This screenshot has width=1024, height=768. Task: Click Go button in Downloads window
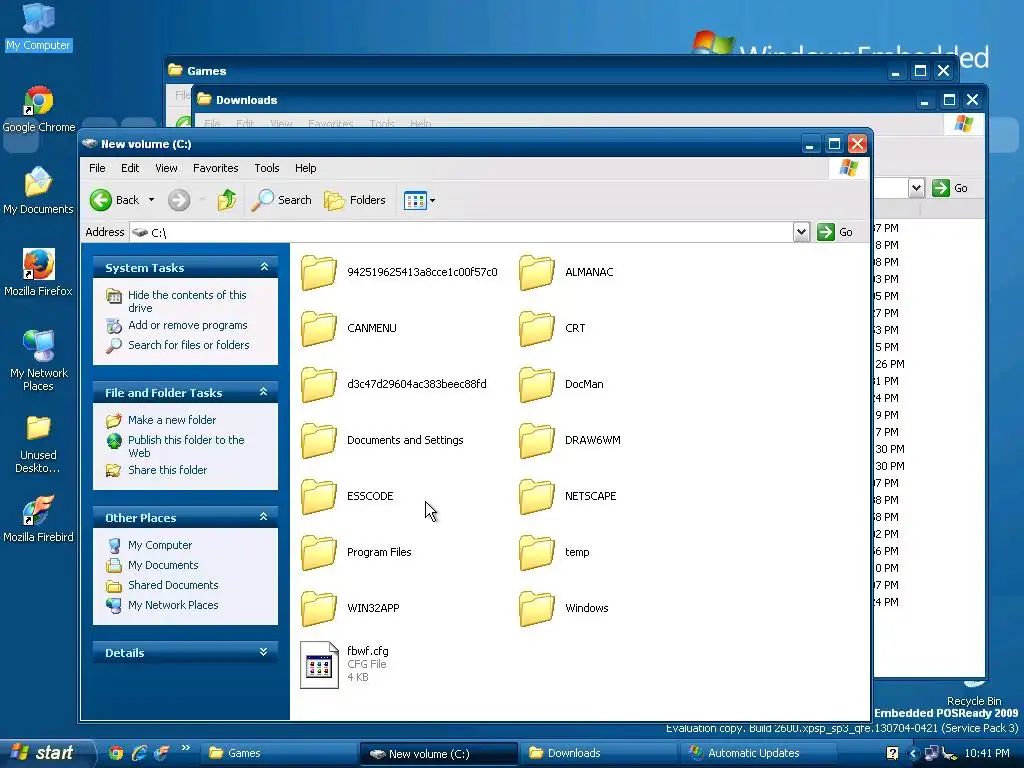click(x=950, y=188)
